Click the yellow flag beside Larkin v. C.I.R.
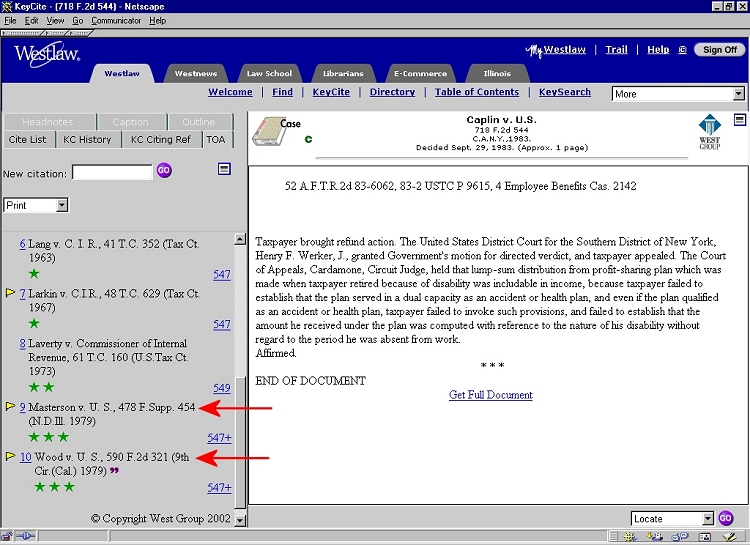The width and height of the screenshot is (750, 545). point(10,293)
